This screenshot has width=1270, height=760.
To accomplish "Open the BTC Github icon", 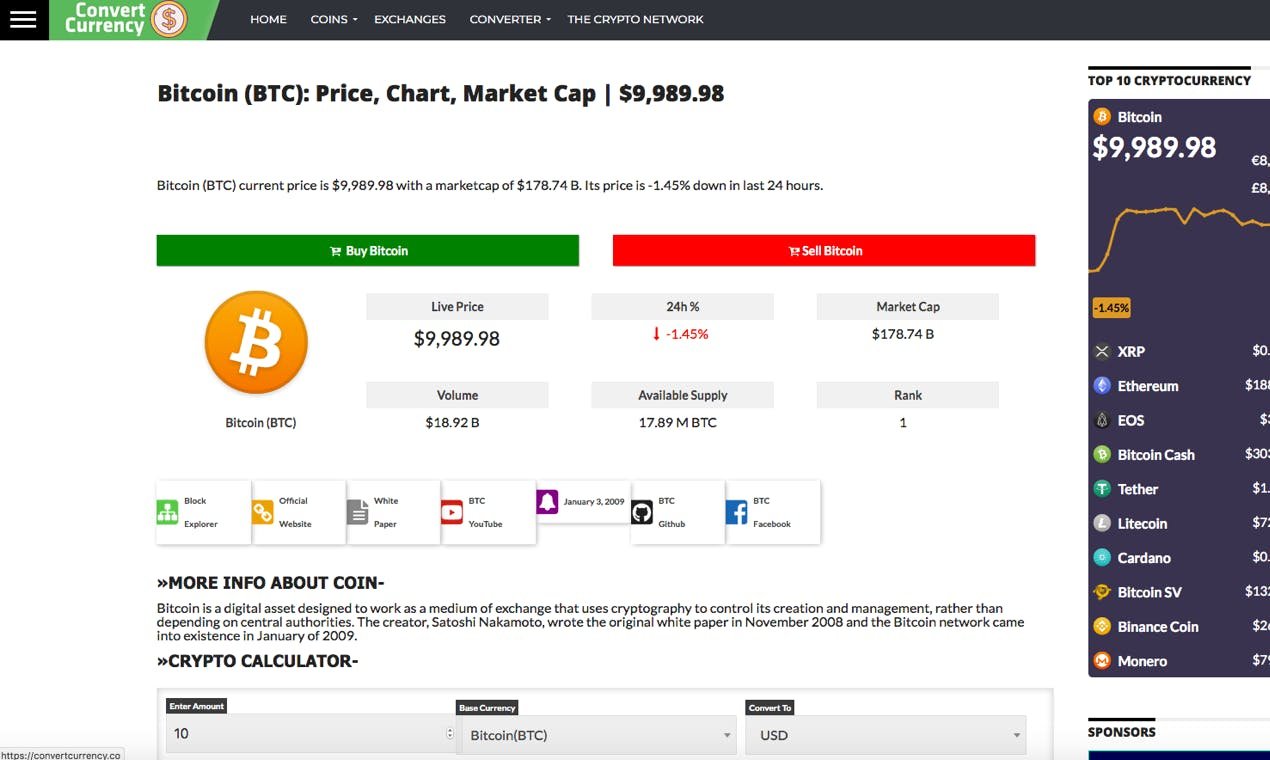I will tap(642, 513).
